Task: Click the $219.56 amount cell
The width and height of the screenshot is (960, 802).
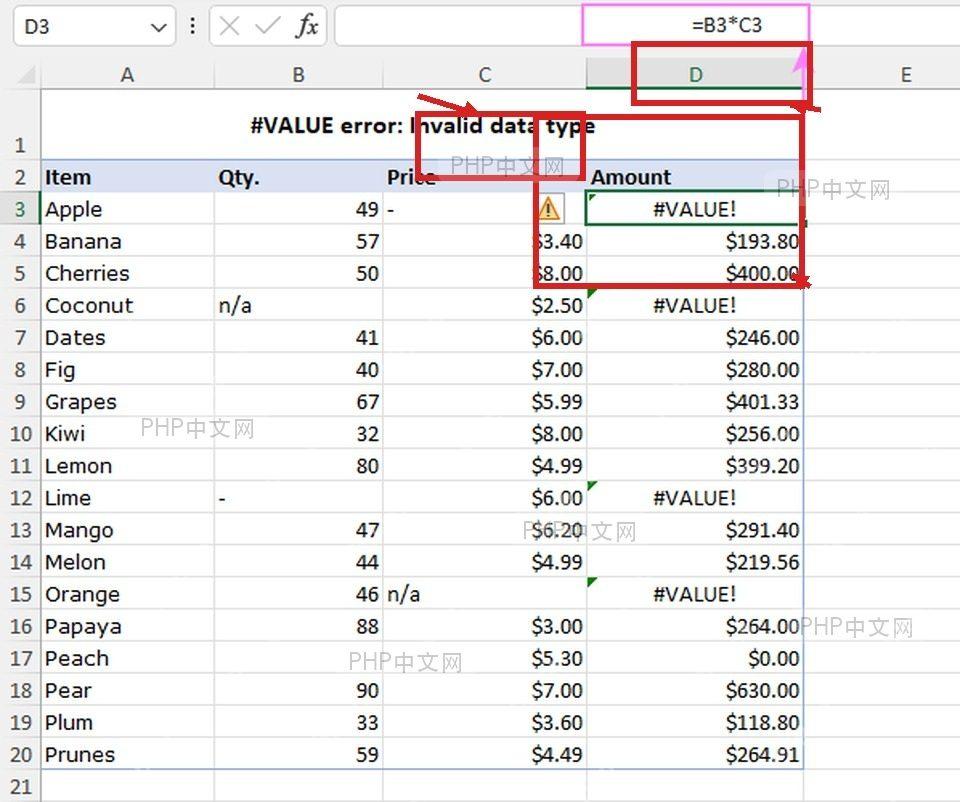Action: pos(695,561)
